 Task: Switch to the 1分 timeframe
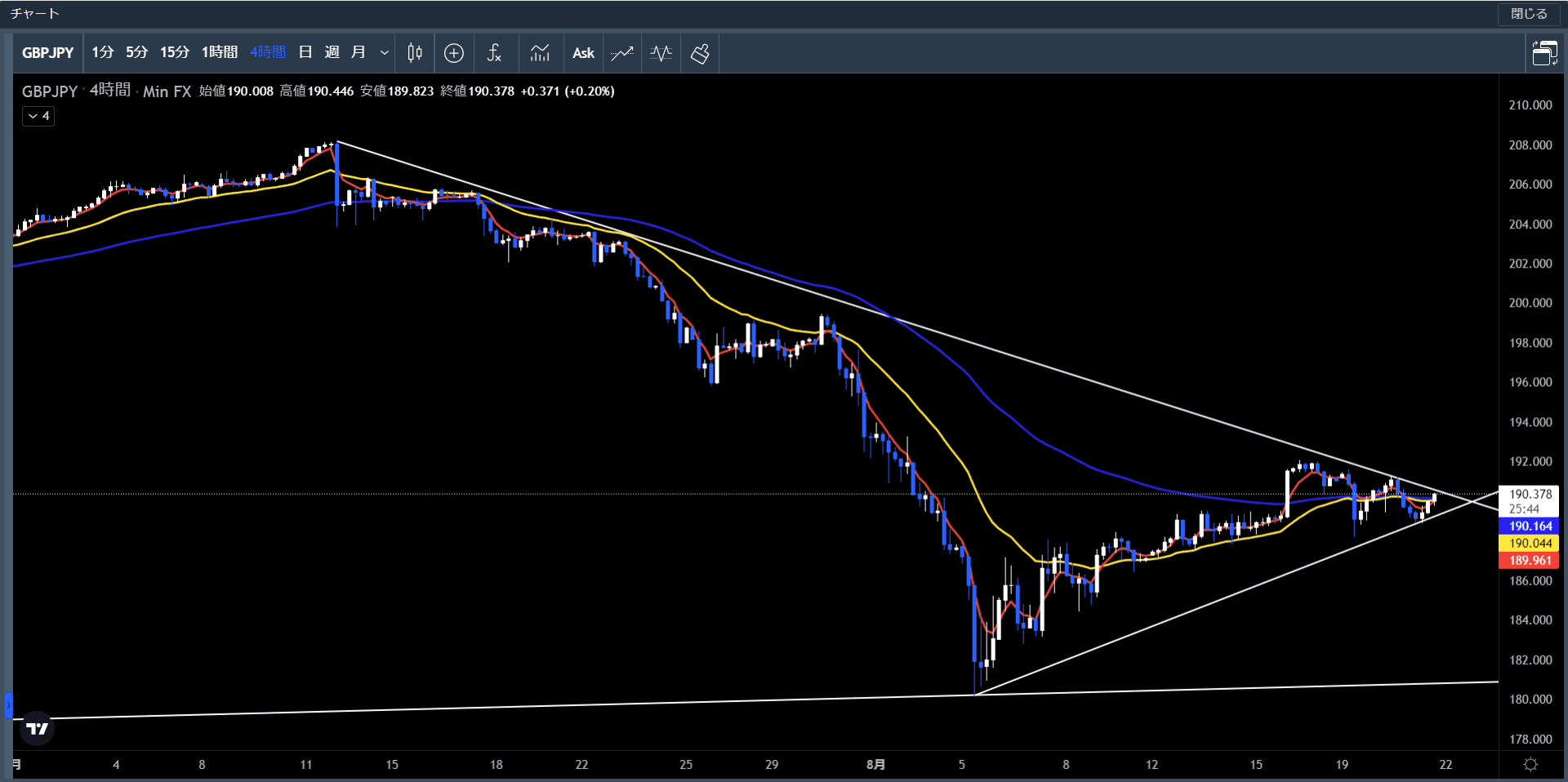[103, 53]
